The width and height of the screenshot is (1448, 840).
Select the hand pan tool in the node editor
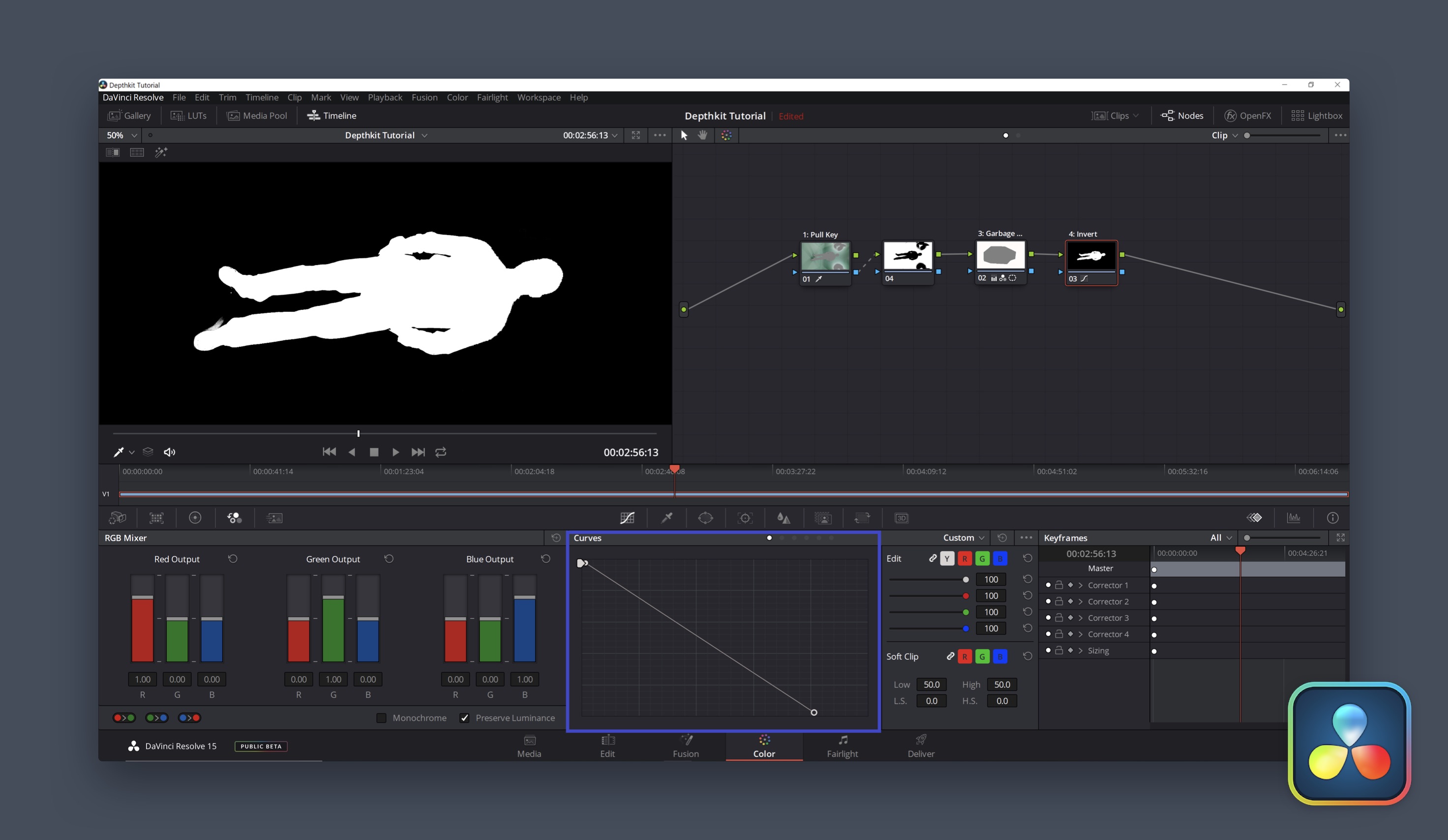(x=702, y=135)
